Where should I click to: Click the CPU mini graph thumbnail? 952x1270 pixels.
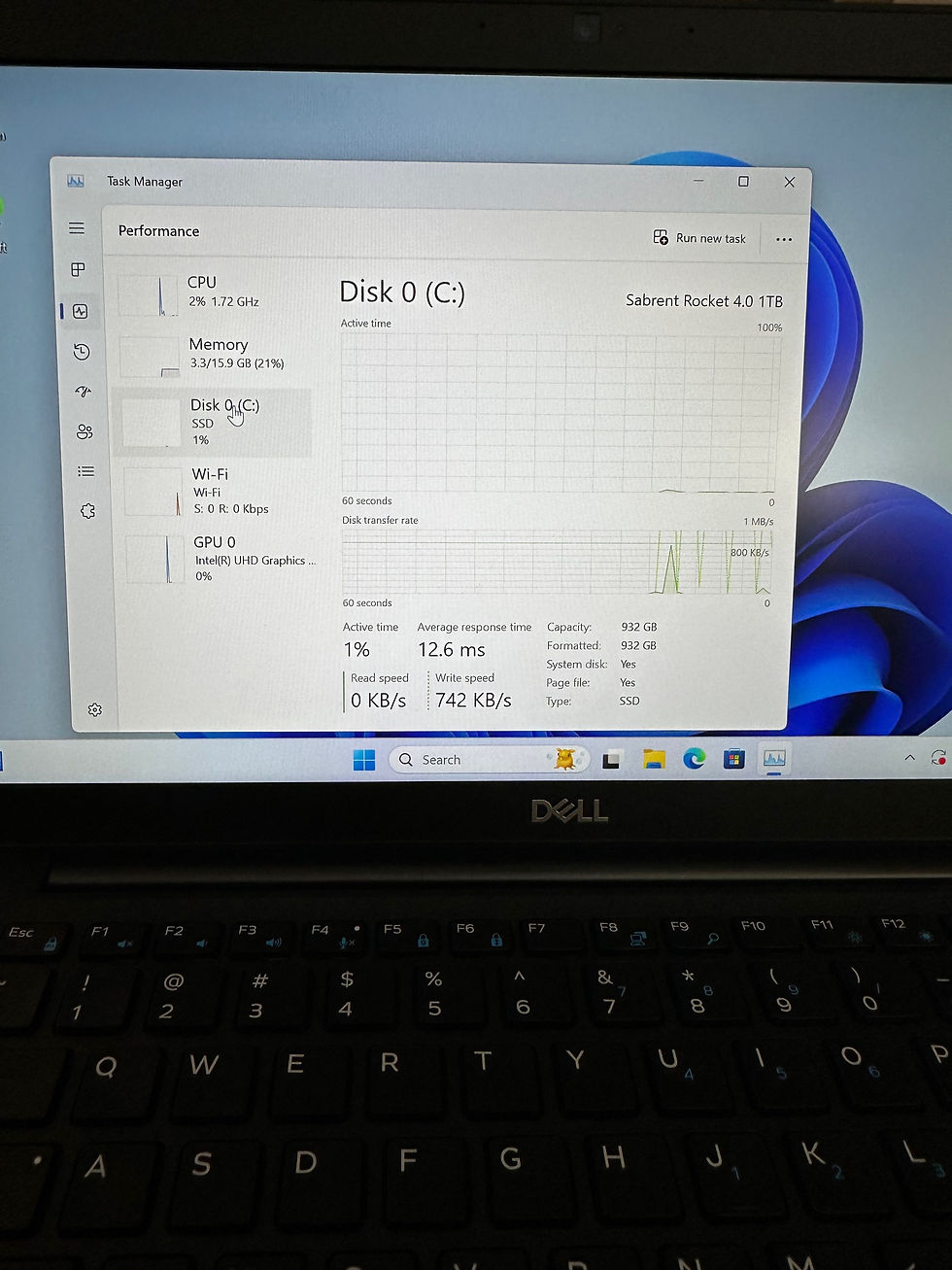tap(149, 295)
